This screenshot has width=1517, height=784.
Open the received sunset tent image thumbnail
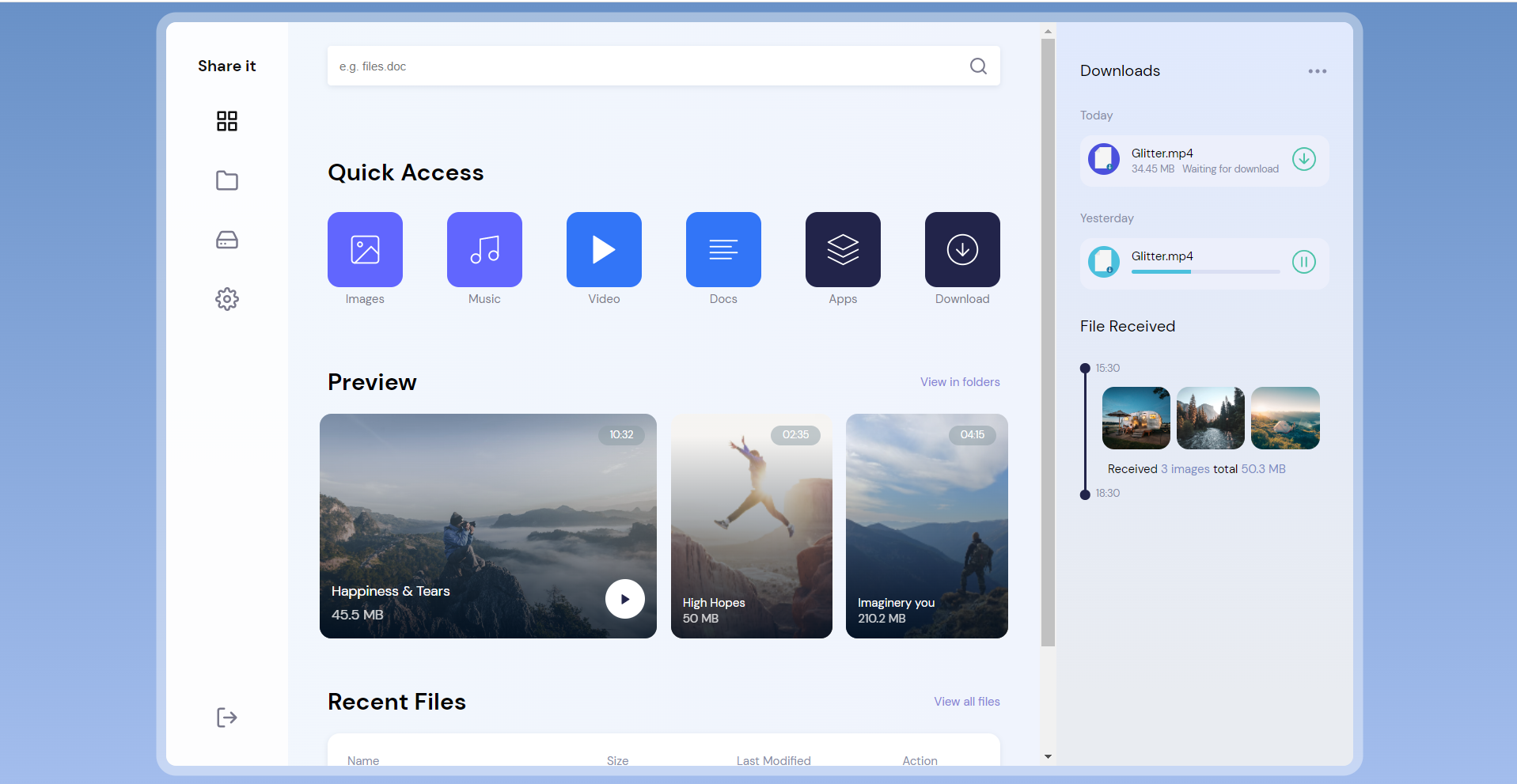tap(1285, 418)
